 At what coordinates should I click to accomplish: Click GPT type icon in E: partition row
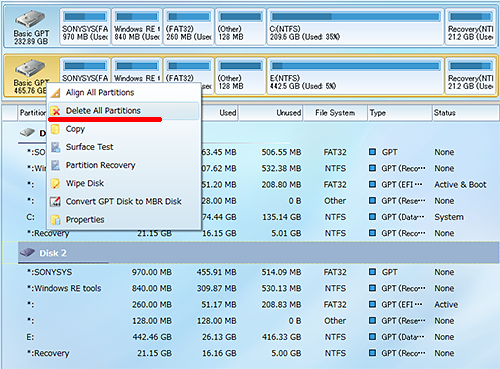(x=372, y=337)
